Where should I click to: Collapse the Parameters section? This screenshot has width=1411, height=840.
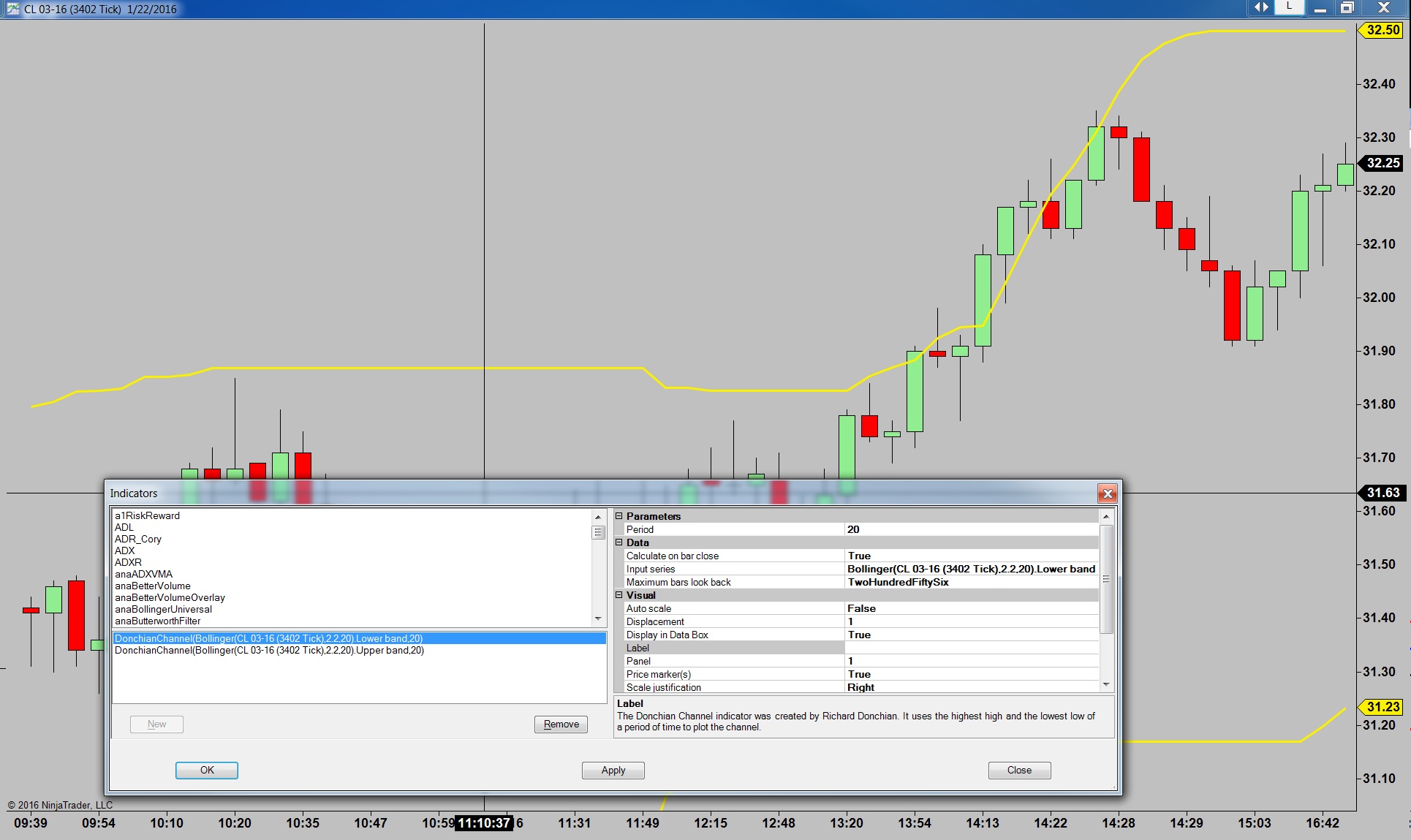click(619, 516)
